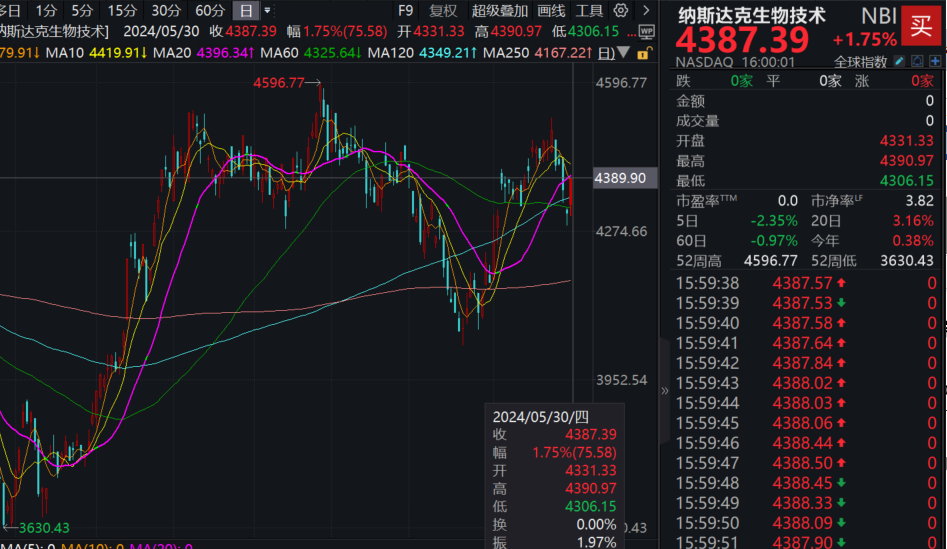Select the 15:59:42 tick at 4387.84
This screenshot has height=549, width=947.
pos(806,363)
